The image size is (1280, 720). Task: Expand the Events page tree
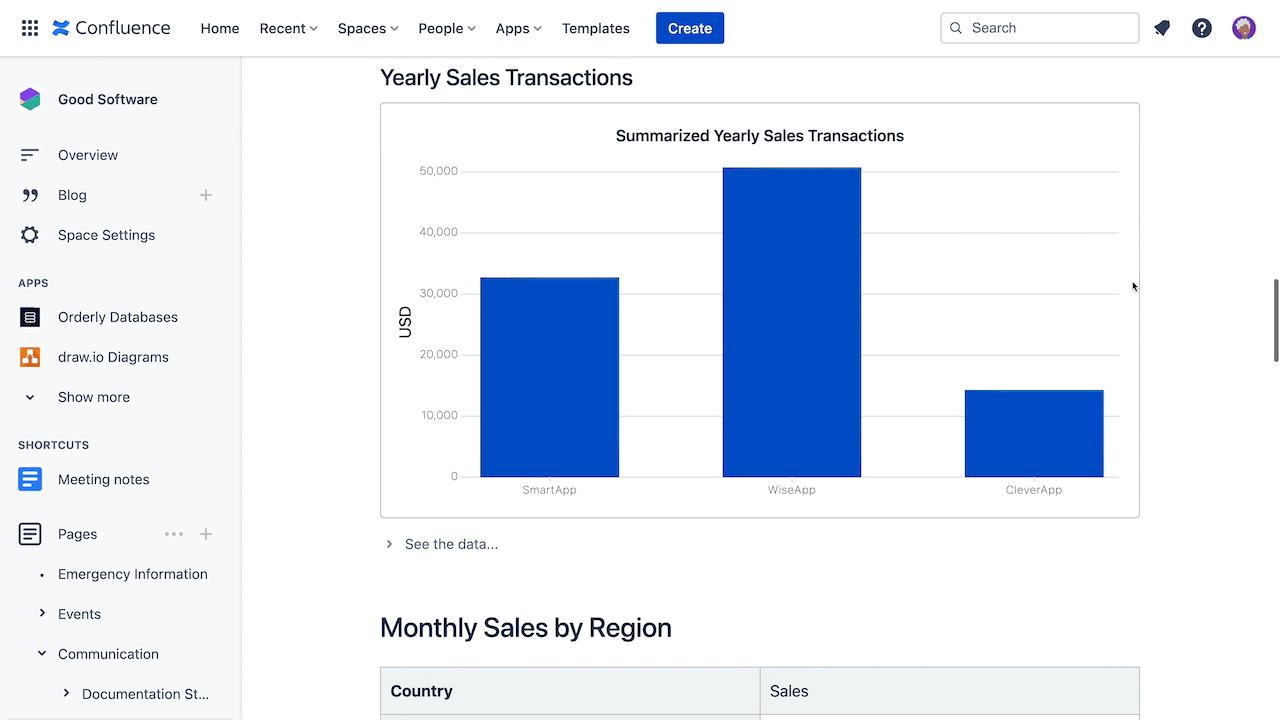(x=42, y=613)
